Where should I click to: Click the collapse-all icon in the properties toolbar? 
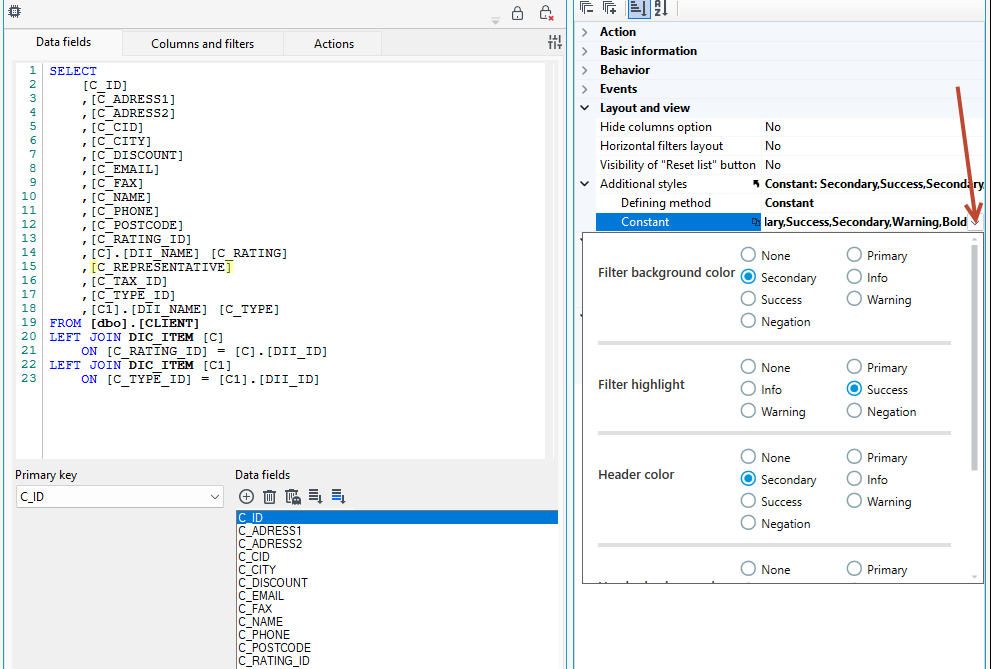click(x=587, y=8)
